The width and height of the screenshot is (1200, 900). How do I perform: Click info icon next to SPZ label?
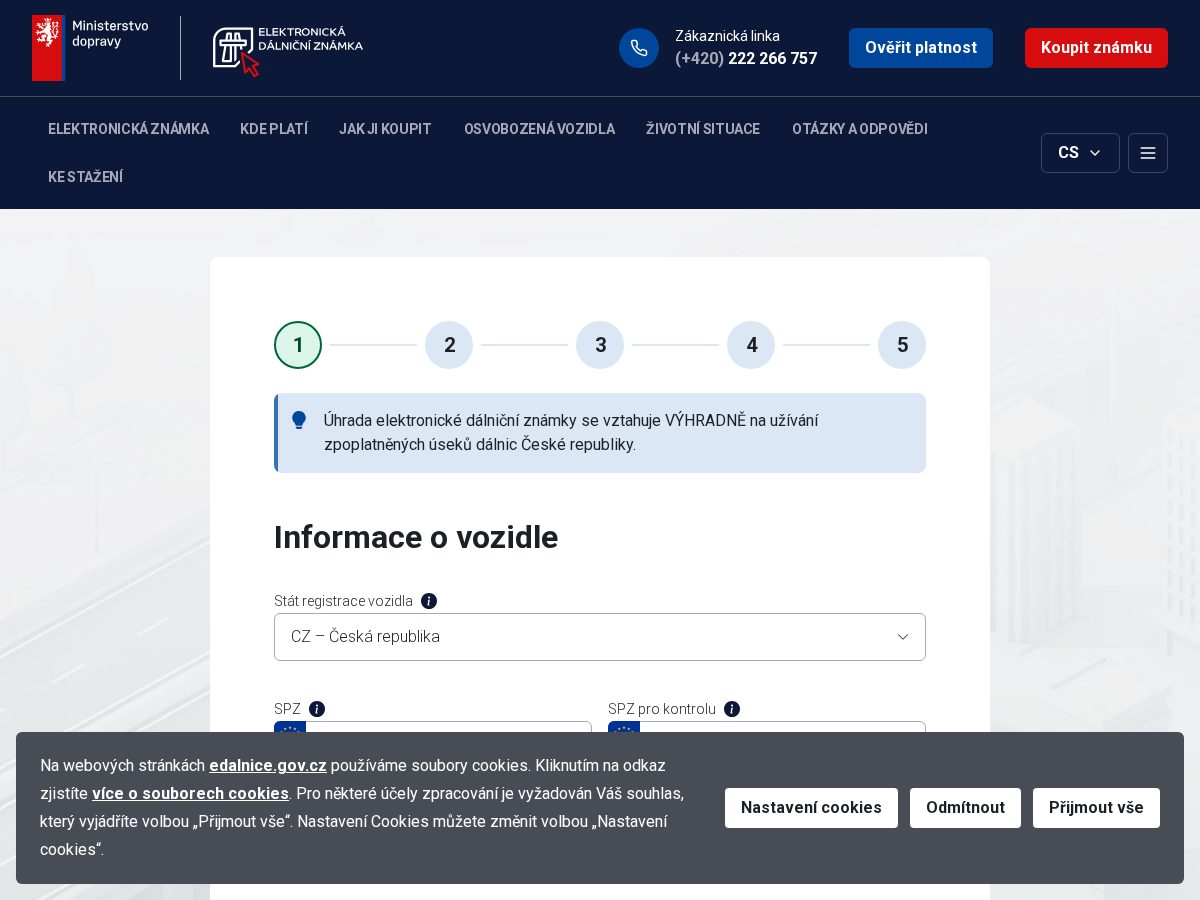(x=317, y=709)
